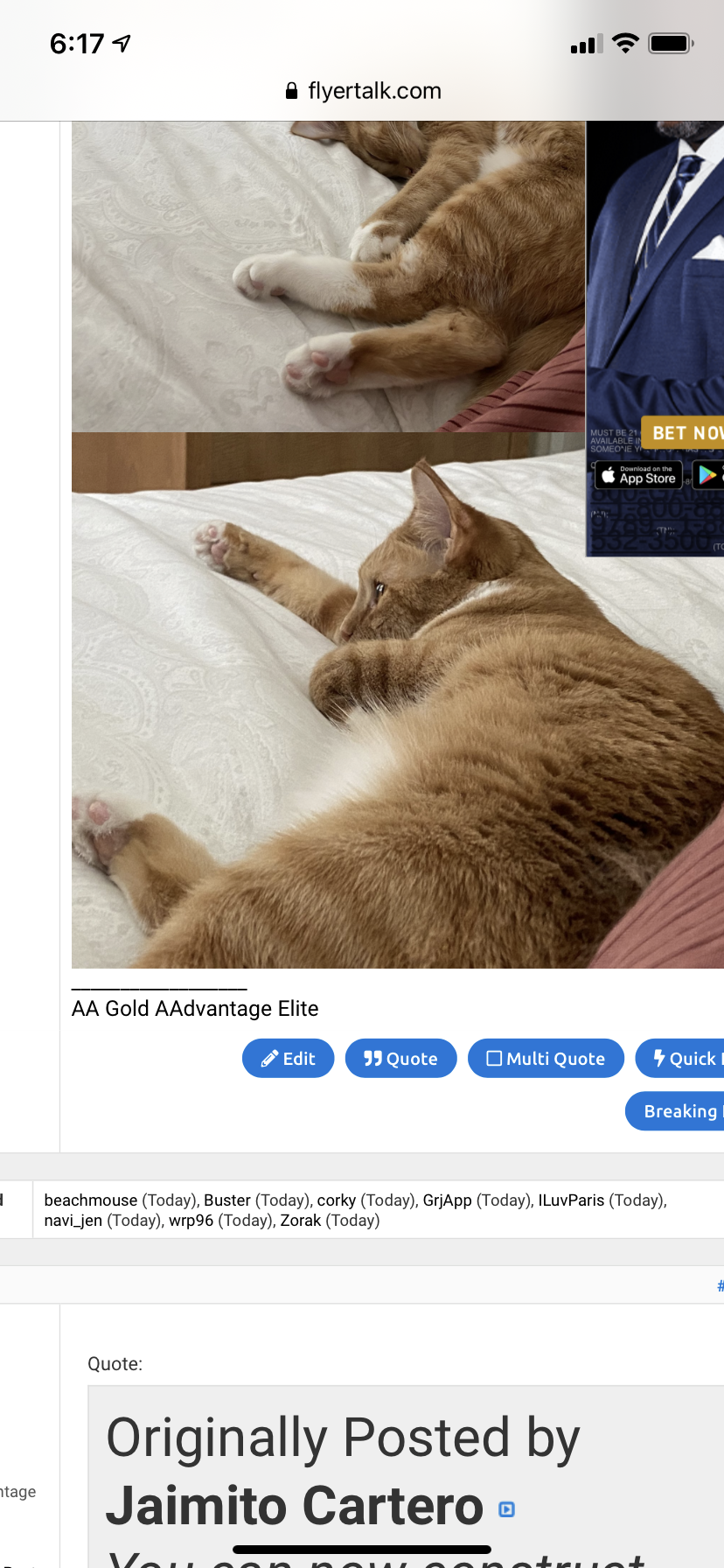Click the BET NOW ad button
The width and height of the screenshot is (724, 1568).
[683, 432]
